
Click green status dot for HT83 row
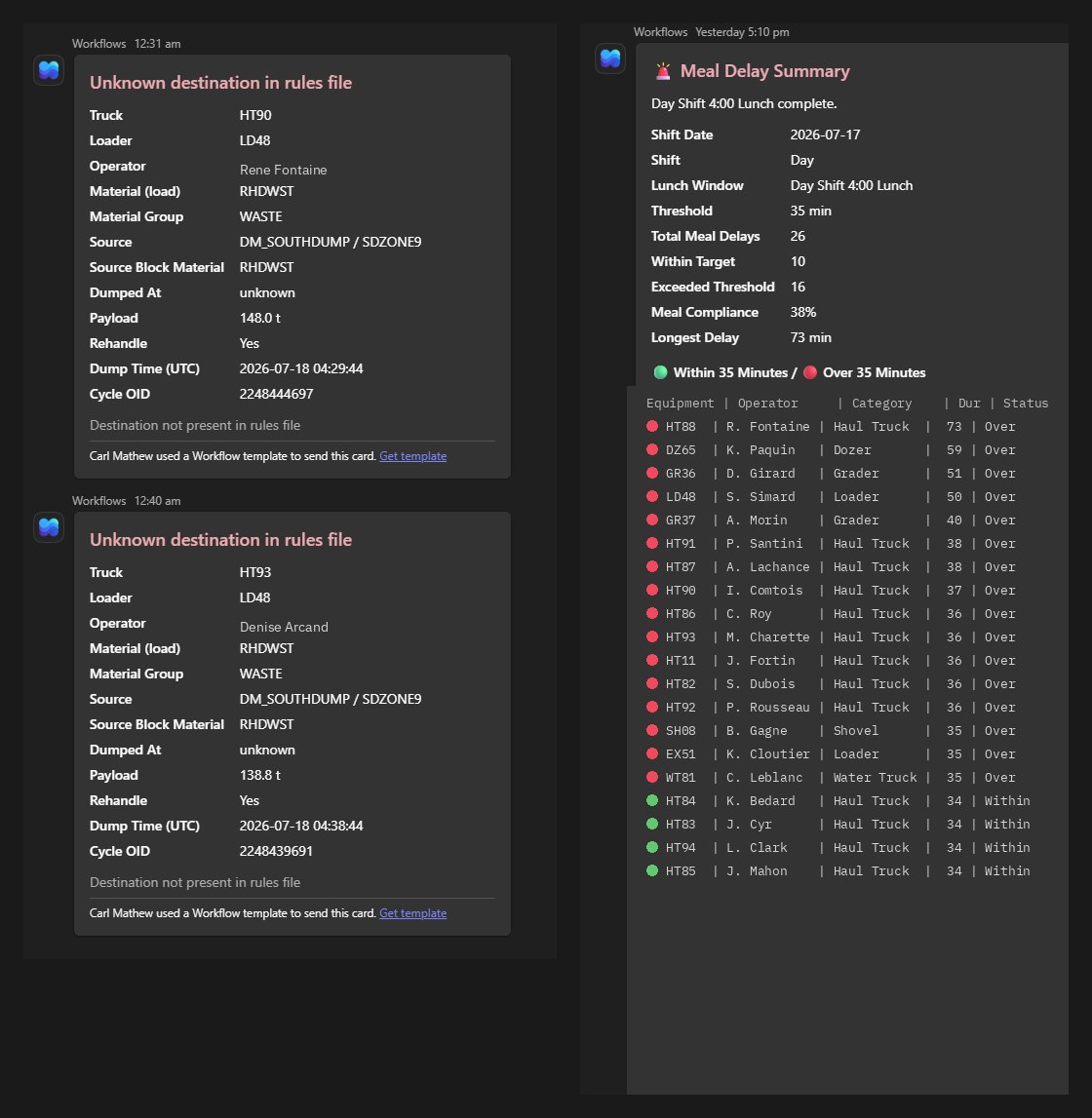(652, 824)
